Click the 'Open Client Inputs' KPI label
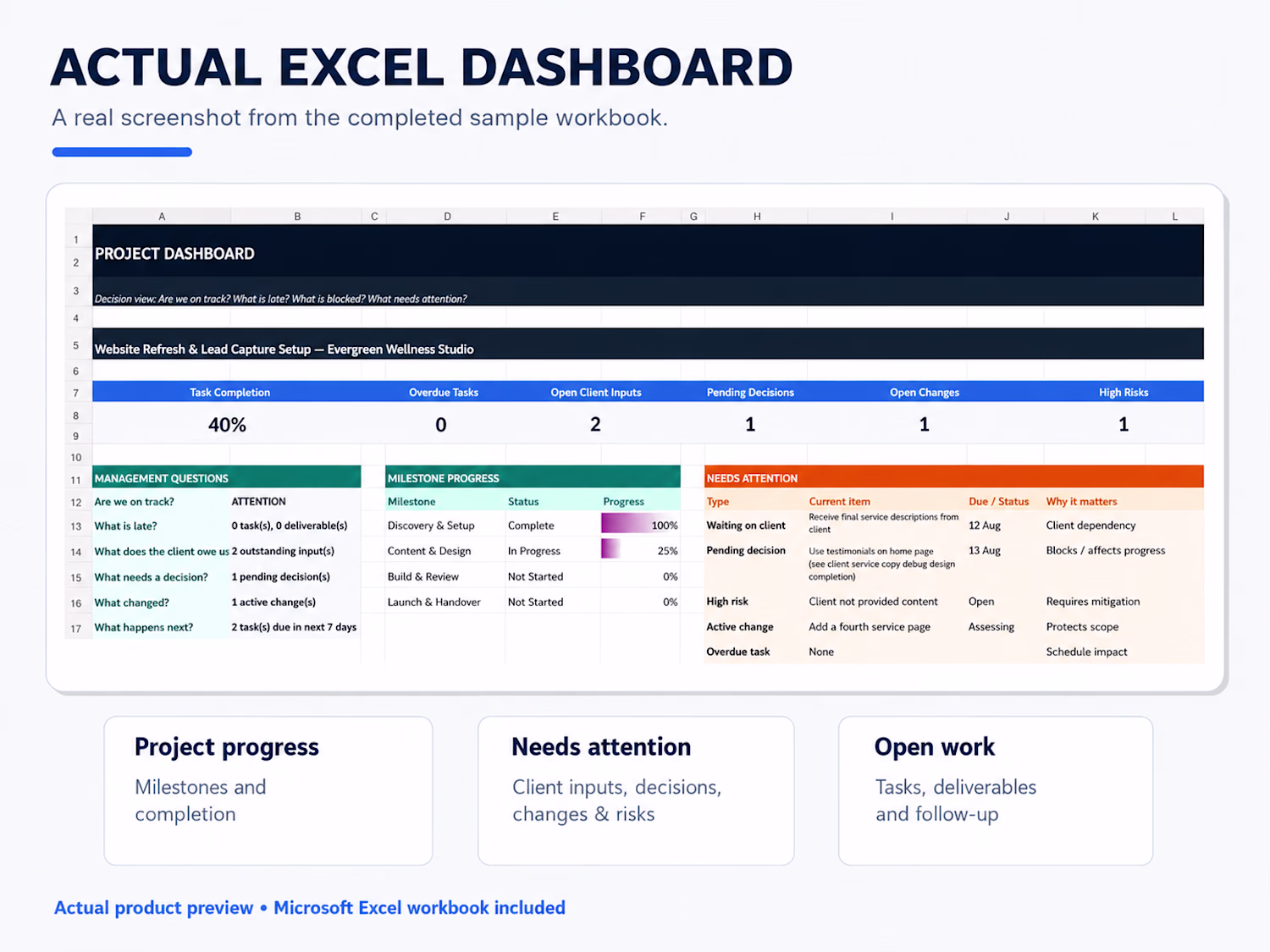This screenshot has width=1270, height=952. [x=596, y=393]
